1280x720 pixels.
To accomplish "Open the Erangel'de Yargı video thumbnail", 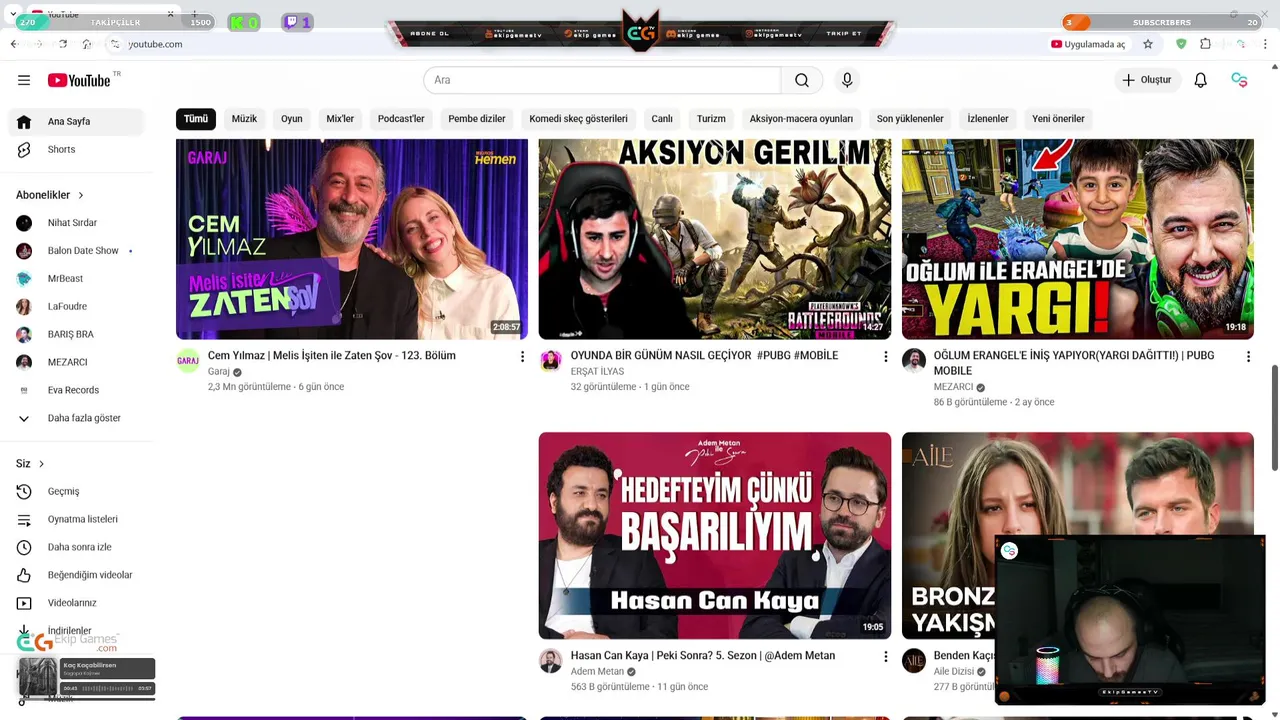I will pyautogui.click(x=1078, y=239).
